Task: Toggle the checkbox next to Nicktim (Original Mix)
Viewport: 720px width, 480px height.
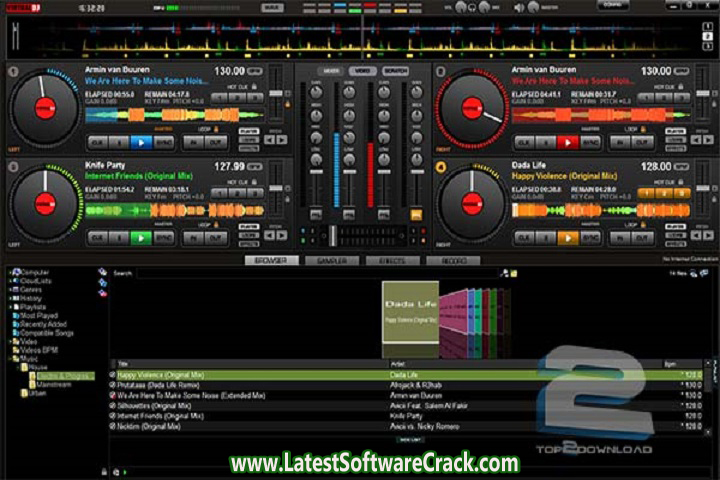Action: click(113, 425)
